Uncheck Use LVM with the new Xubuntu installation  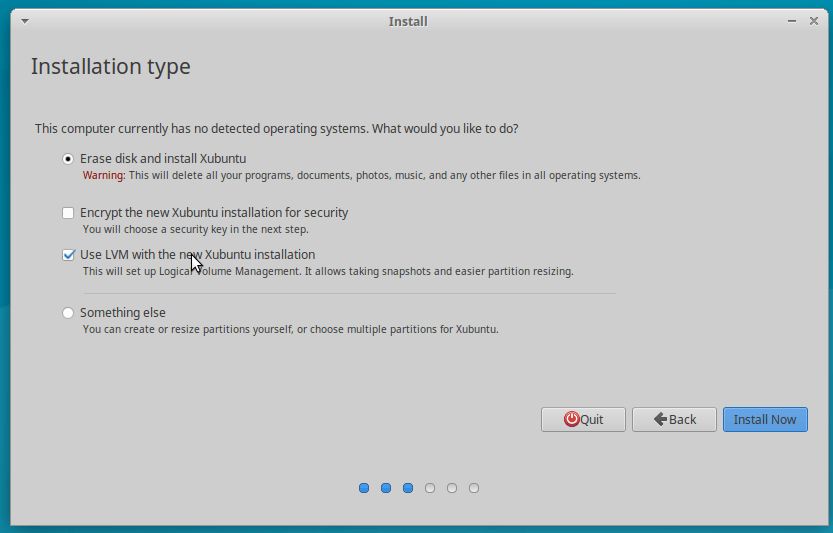pyautogui.click(x=68, y=255)
